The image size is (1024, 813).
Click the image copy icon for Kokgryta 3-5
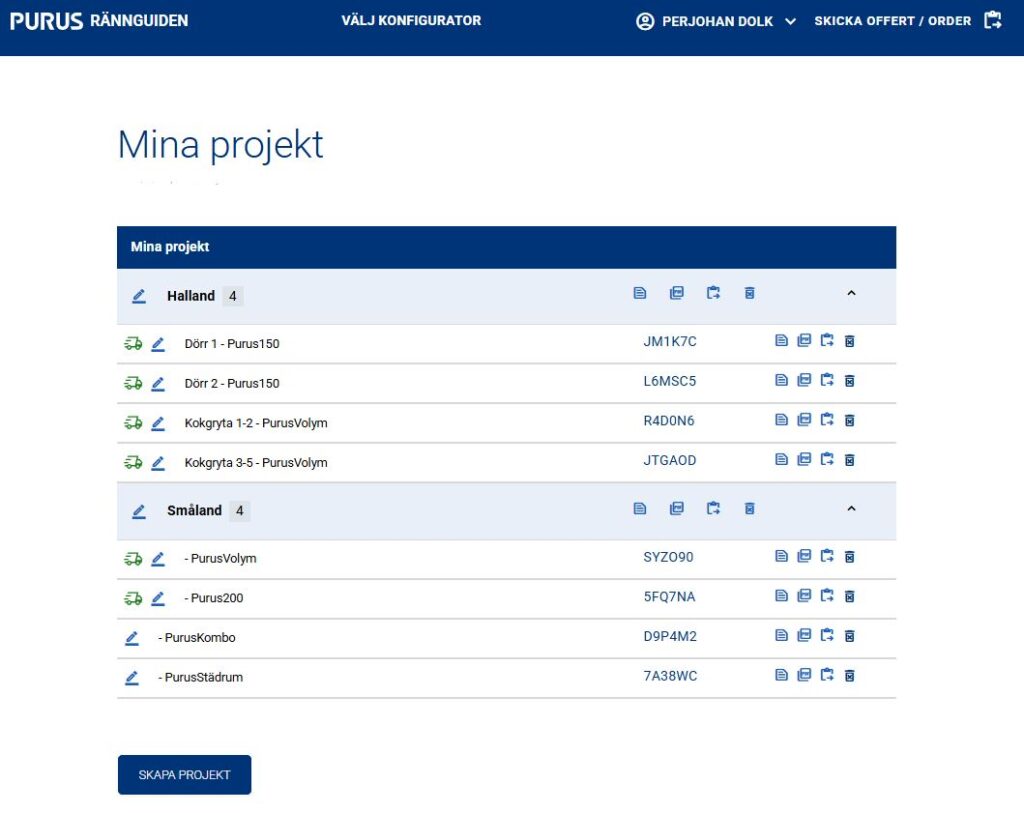click(x=804, y=460)
